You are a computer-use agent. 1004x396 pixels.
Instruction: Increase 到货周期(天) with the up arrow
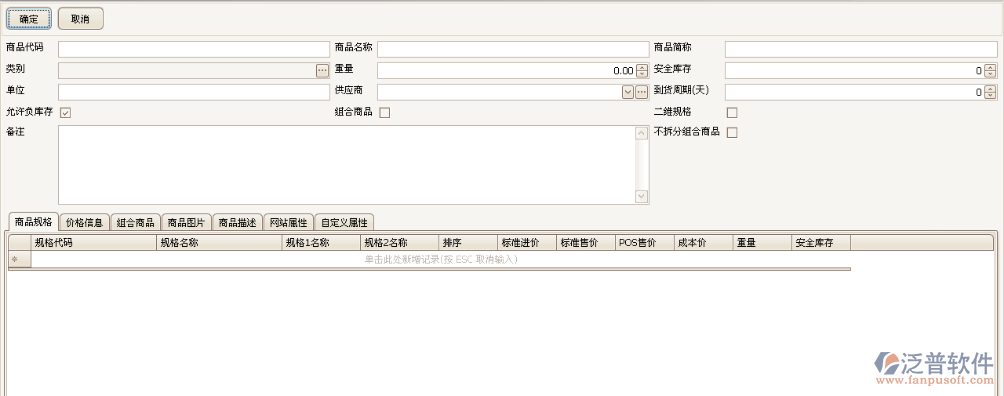point(990,89)
